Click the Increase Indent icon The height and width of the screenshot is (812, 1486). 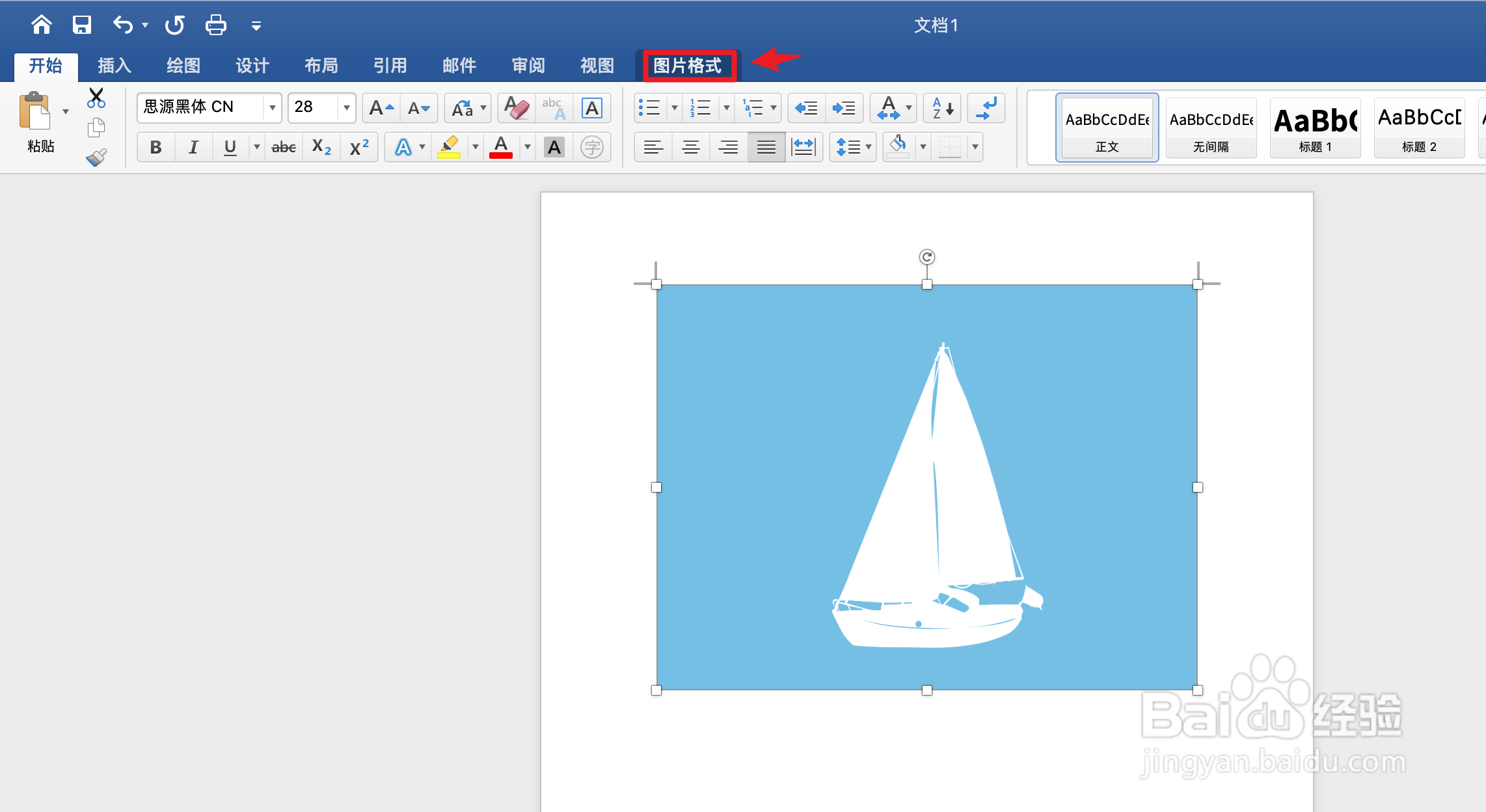click(844, 108)
